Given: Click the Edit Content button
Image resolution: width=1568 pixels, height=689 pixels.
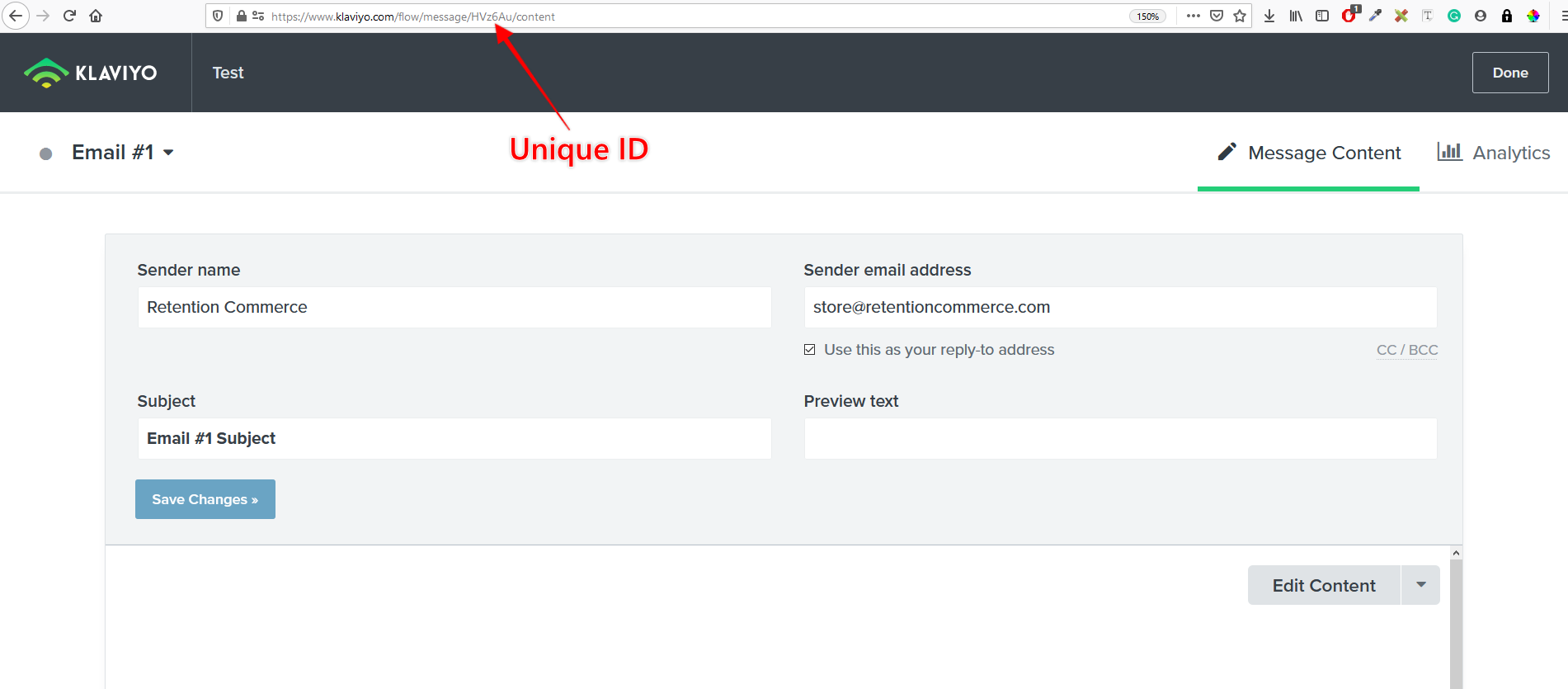Looking at the screenshot, I should point(1324,585).
